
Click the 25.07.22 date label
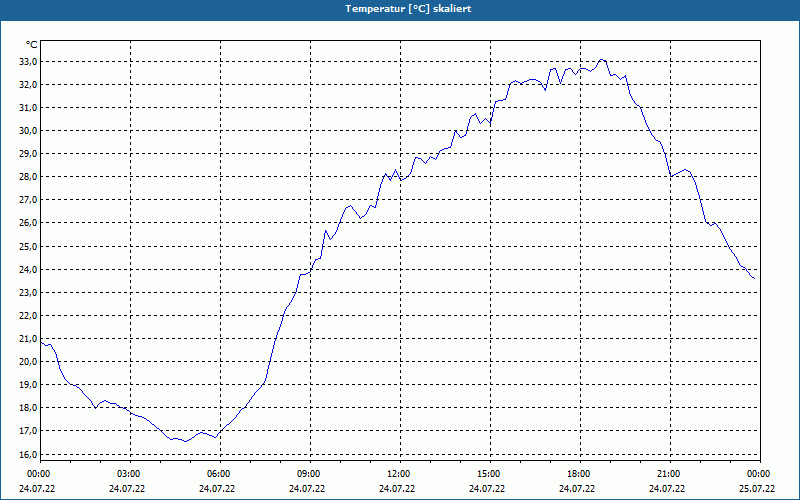757,489
